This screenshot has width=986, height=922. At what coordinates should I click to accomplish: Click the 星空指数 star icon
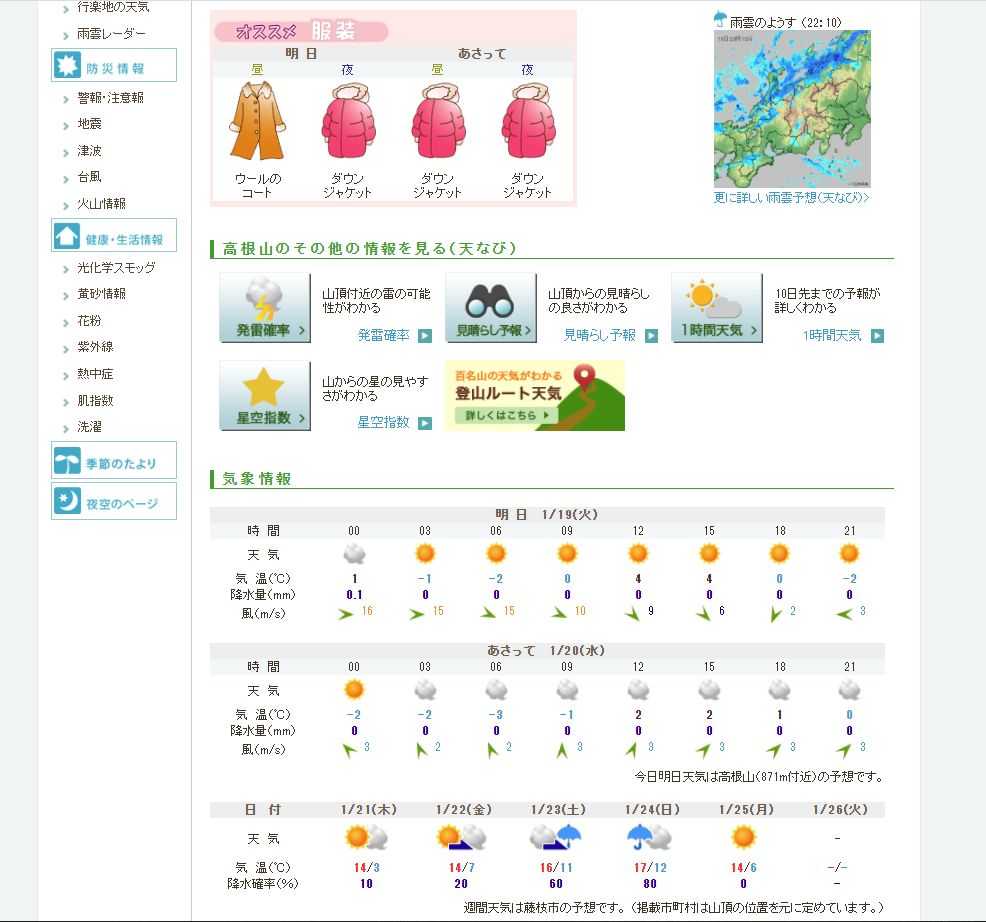click(x=264, y=395)
